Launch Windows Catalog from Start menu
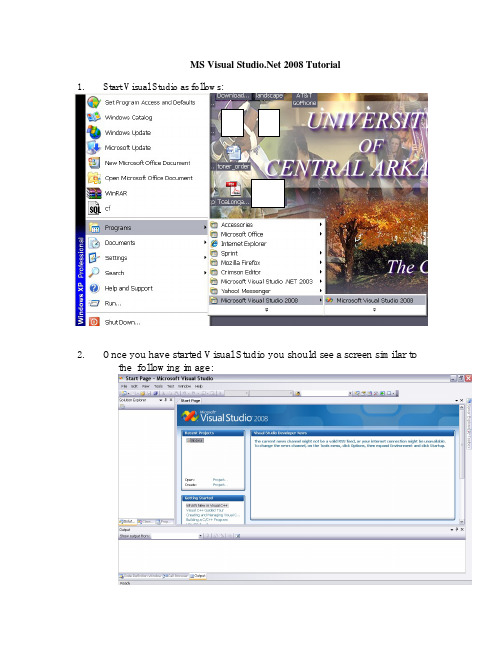 point(147,118)
